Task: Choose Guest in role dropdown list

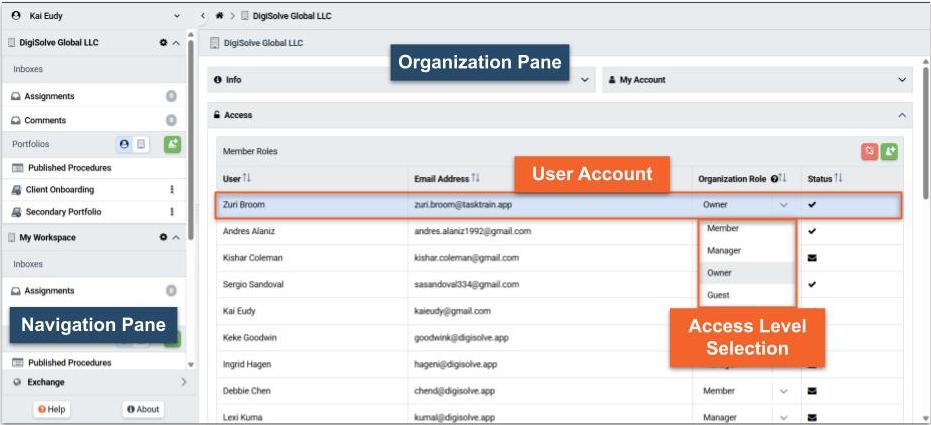Action: tap(747, 295)
